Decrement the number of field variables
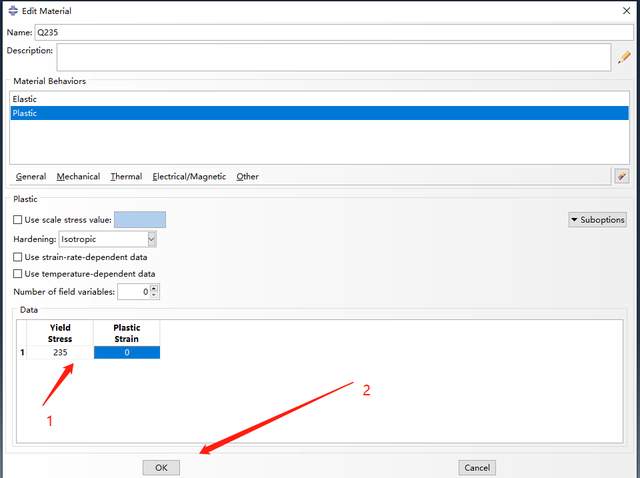This screenshot has height=478, width=640. (x=154, y=295)
